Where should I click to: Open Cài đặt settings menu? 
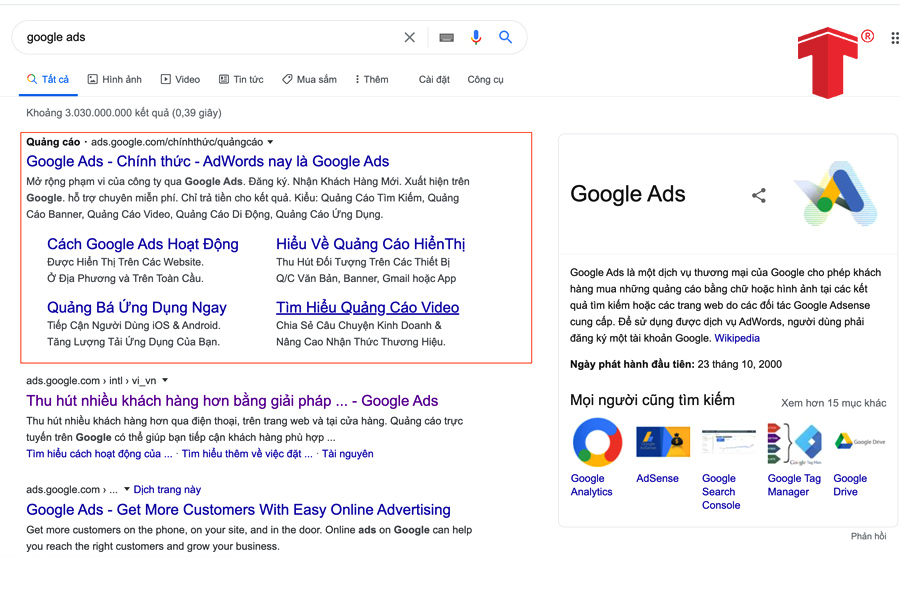click(434, 79)
